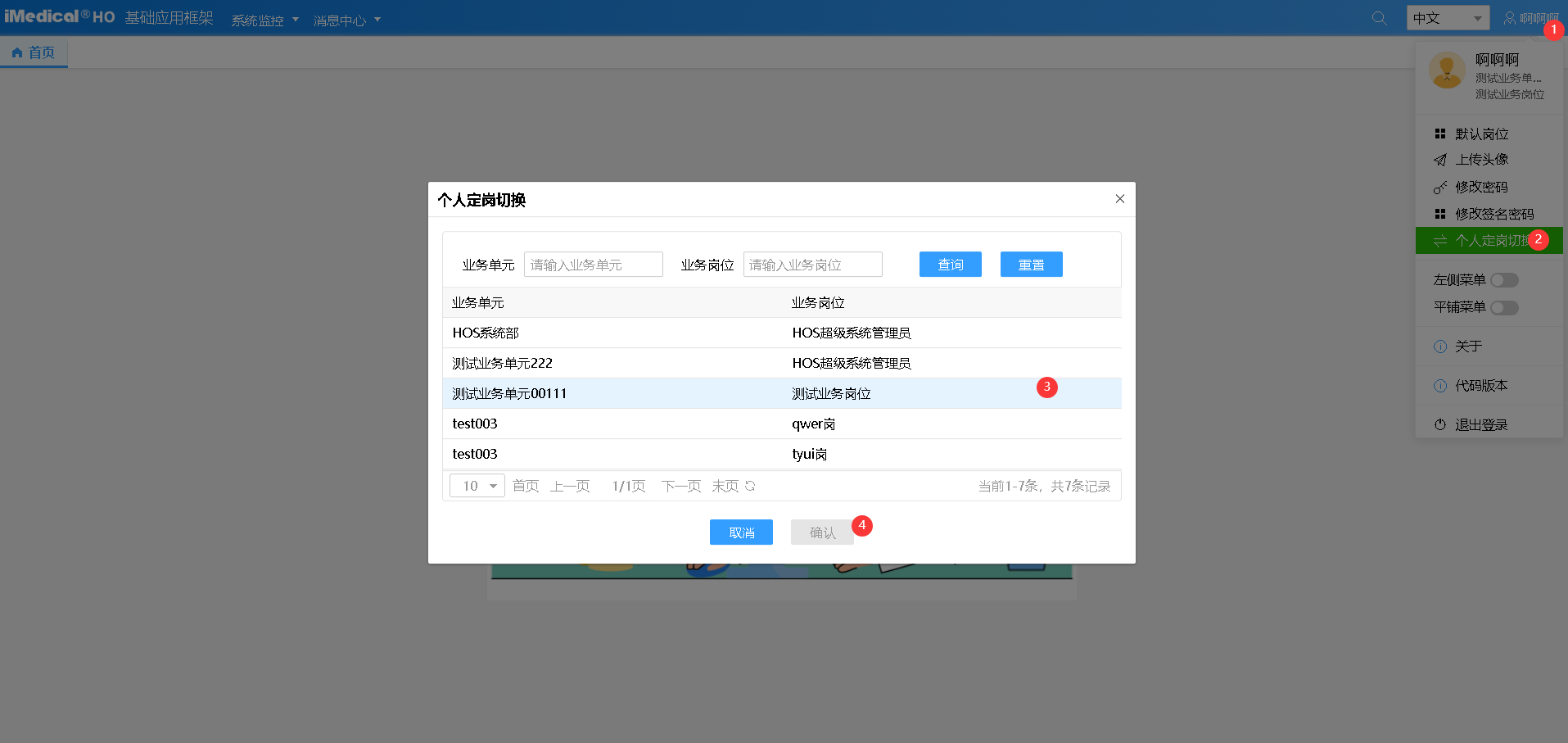Select the 默认岗位 grid icon
The image size is (1568, 743).
pyautogui.click(x=1440, y=133)
